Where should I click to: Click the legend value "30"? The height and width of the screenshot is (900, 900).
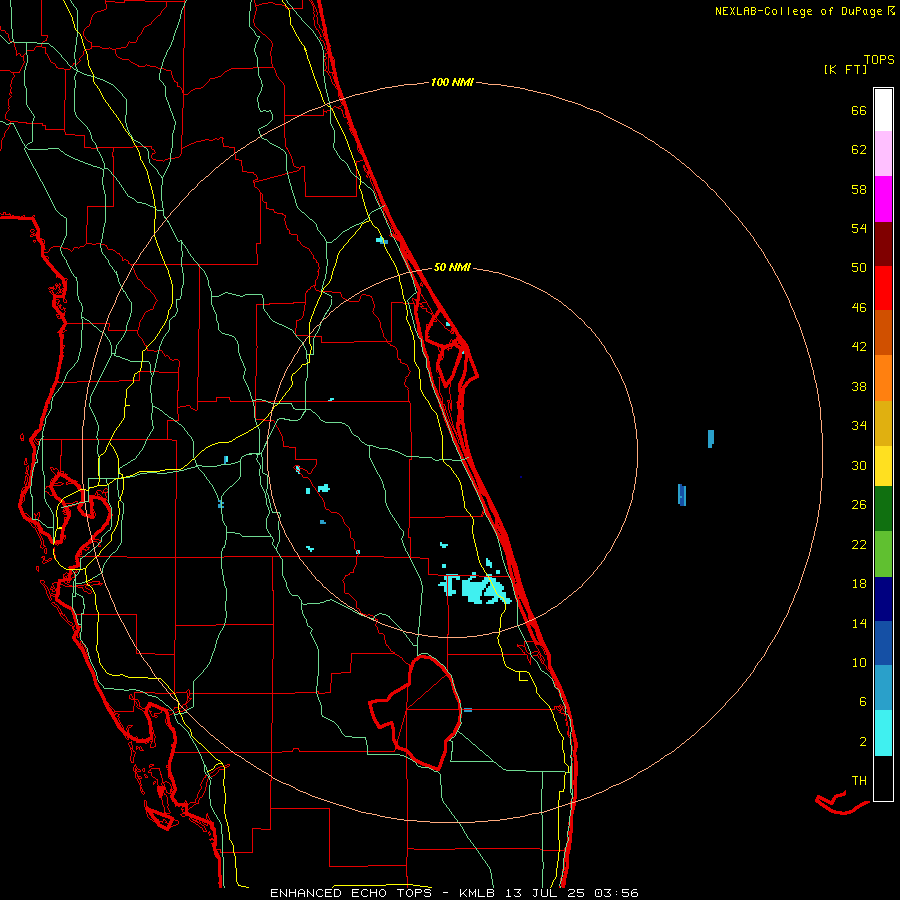point(859,465)
